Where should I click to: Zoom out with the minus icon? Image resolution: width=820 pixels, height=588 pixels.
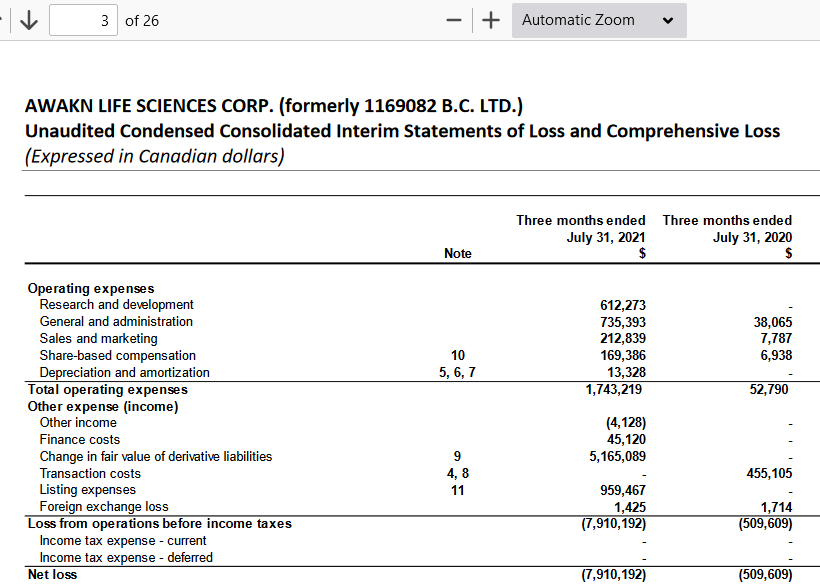tap(454, 20)
